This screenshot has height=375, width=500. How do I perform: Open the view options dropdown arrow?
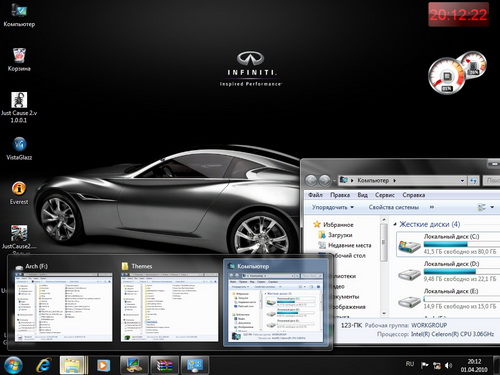point(492,207)
